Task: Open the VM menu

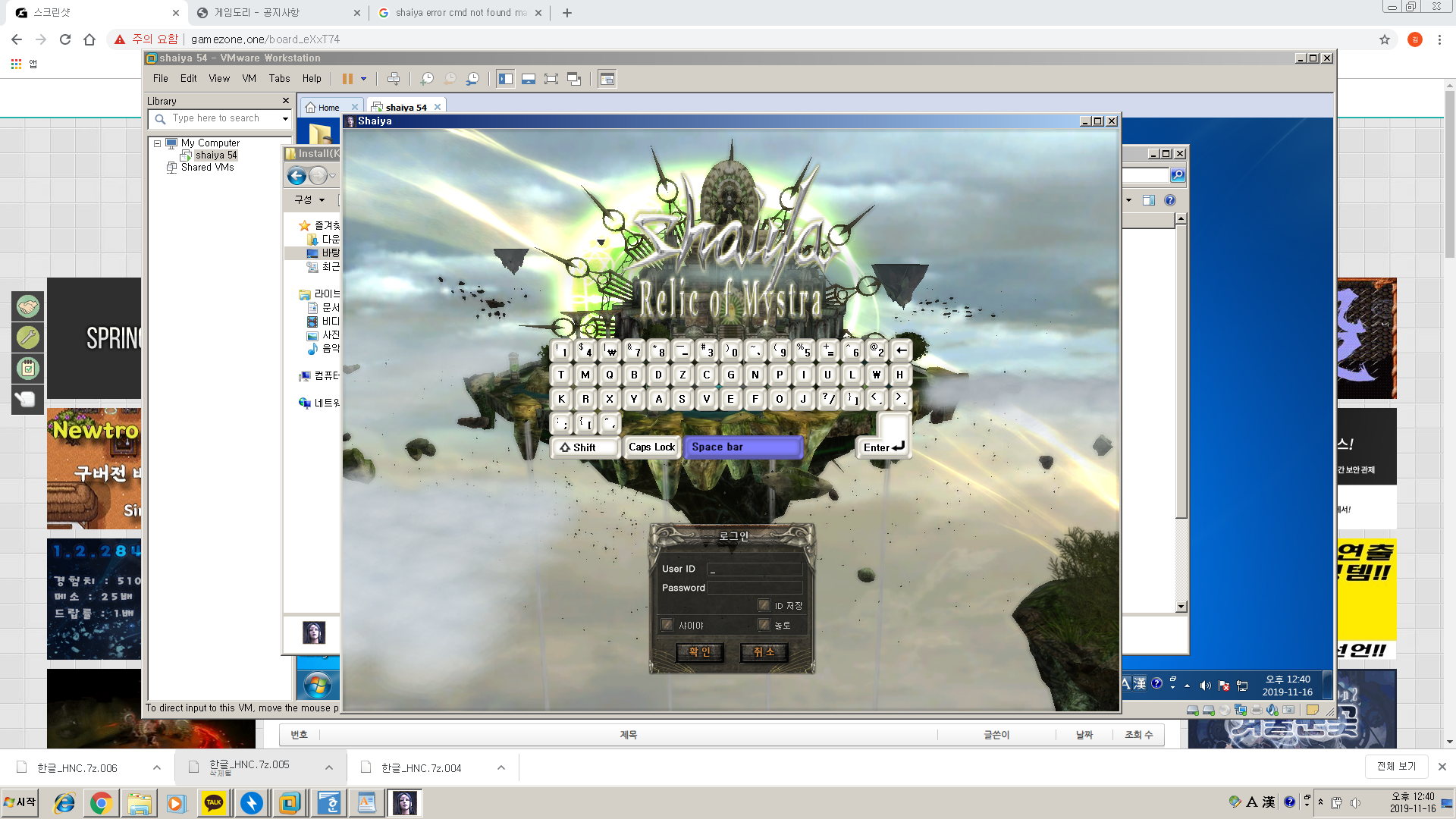Action: click(249, 79)
